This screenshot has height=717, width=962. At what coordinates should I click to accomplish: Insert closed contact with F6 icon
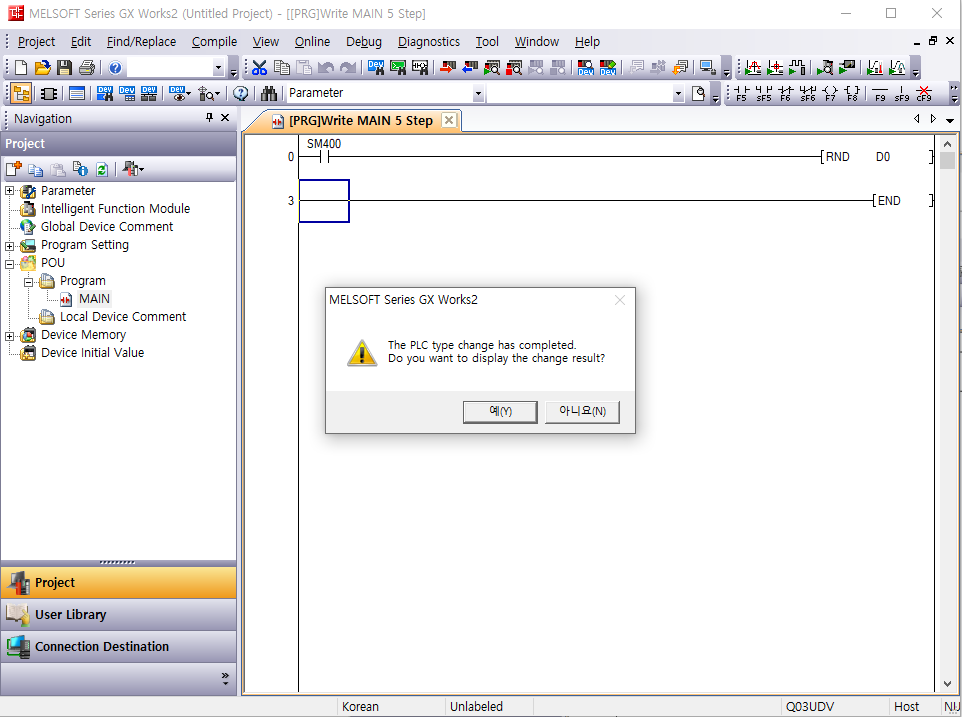coord(786,93)
